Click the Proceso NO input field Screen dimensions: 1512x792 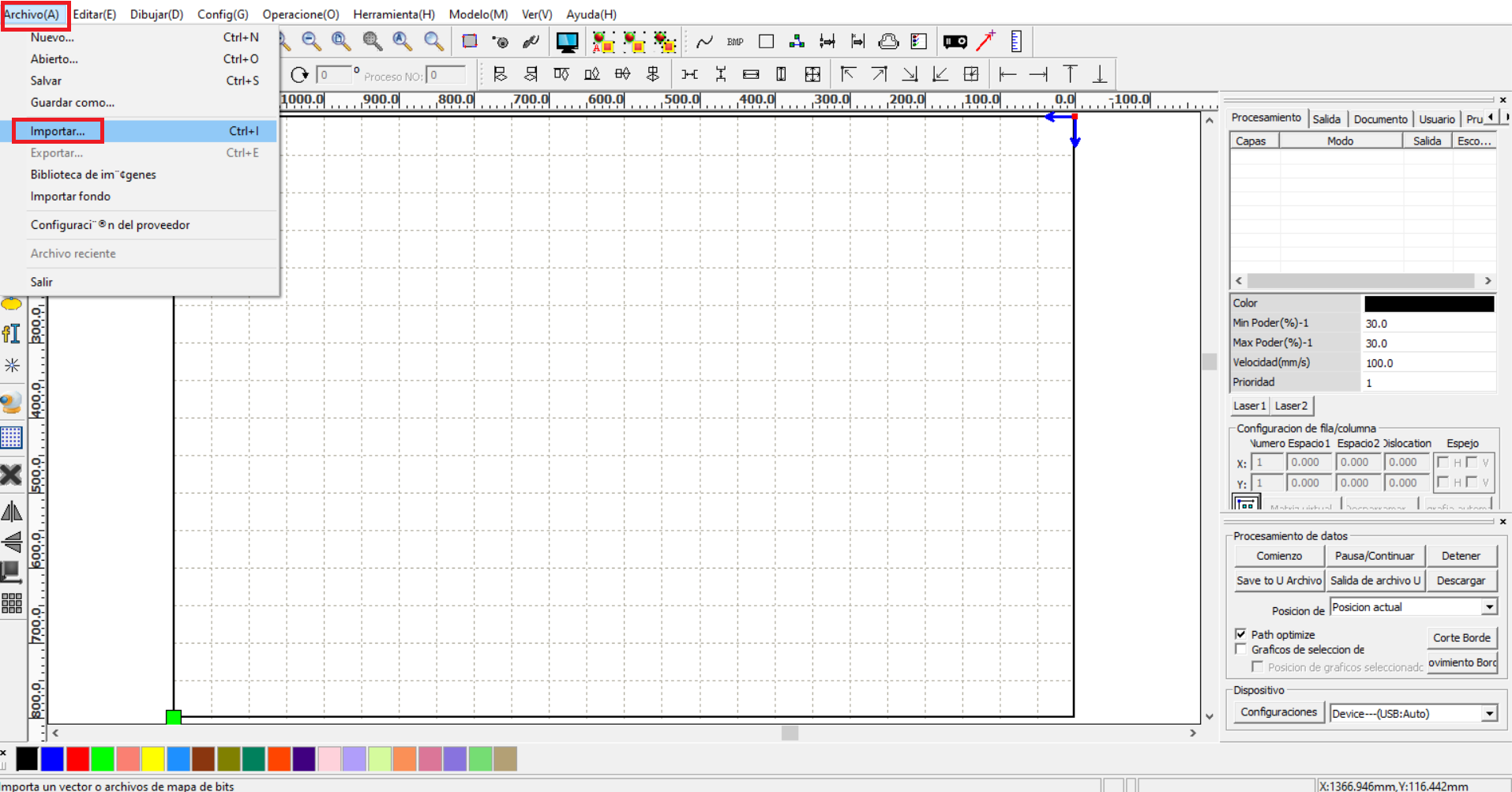[446, 76]
